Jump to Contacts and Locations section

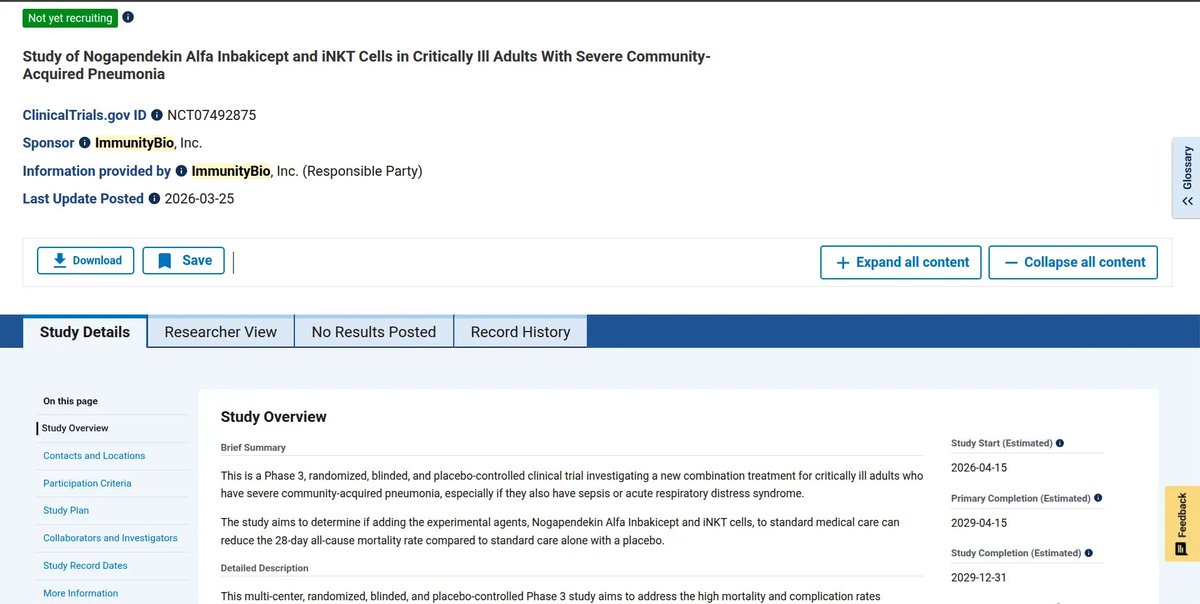click(x=94, y=456)
